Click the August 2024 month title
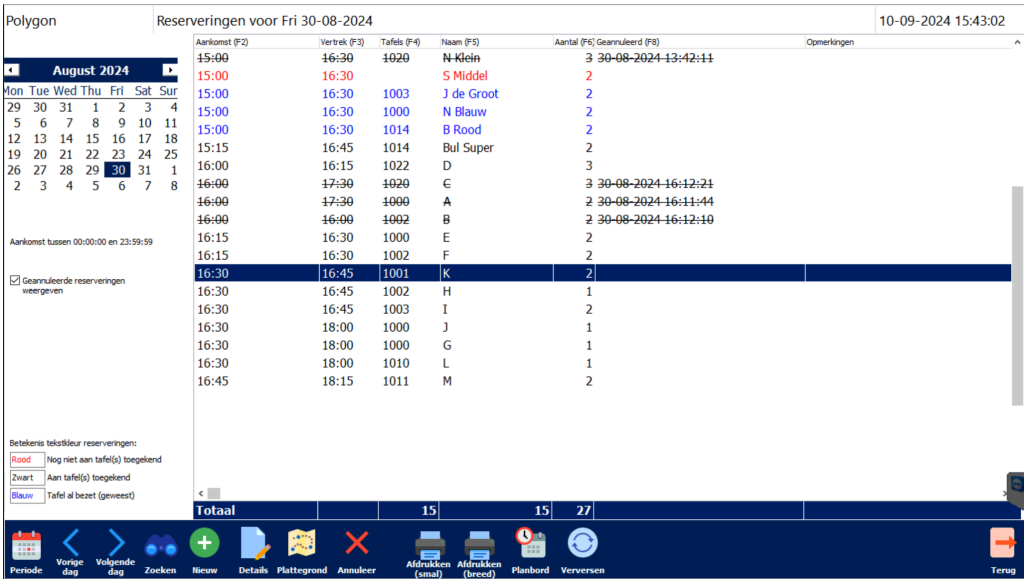The width and height of the screenshot is (1029, 587). tap(91, 70)
